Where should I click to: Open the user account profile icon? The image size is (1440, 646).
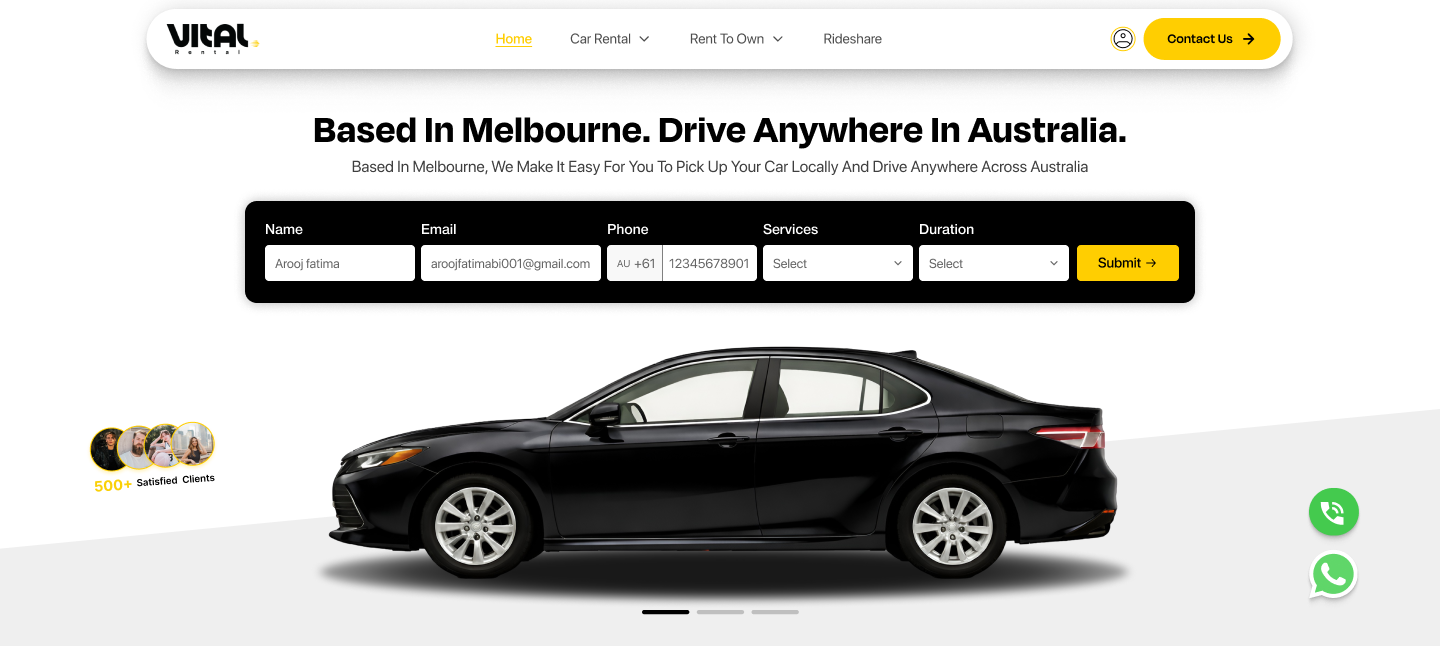point(1123,39)
